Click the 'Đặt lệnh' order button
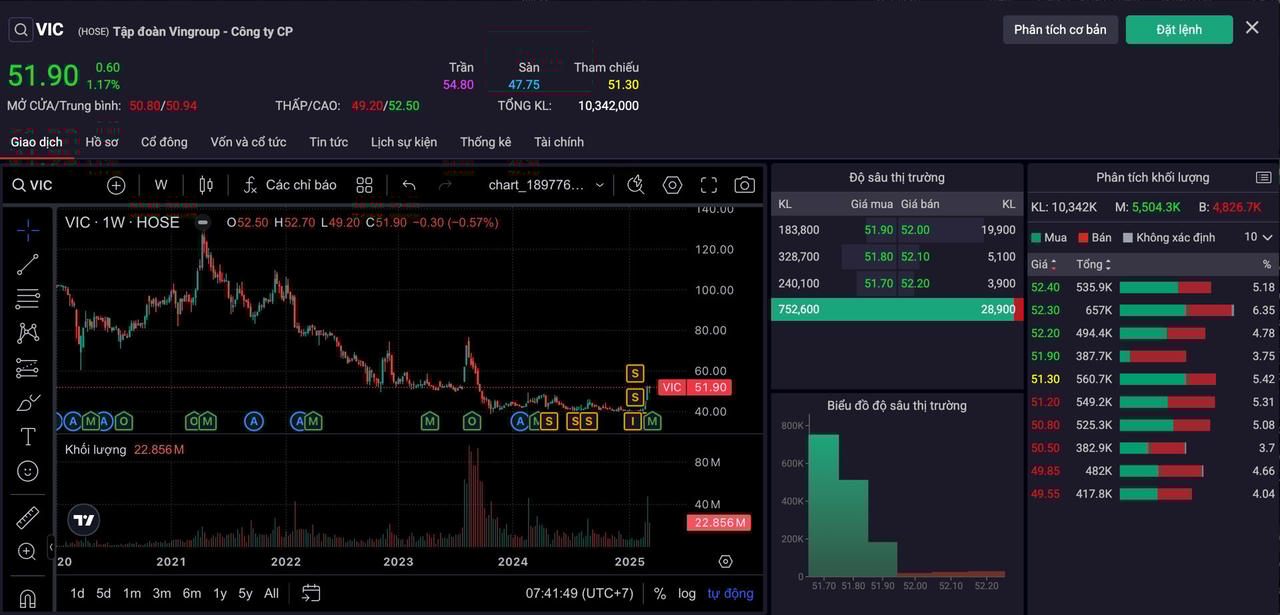 [x=1179, y=29]
